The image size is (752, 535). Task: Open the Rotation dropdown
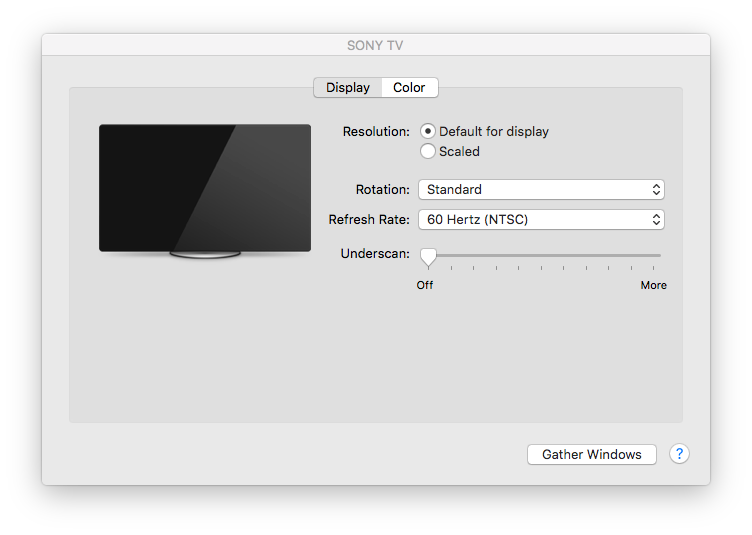tap(541, 190)
